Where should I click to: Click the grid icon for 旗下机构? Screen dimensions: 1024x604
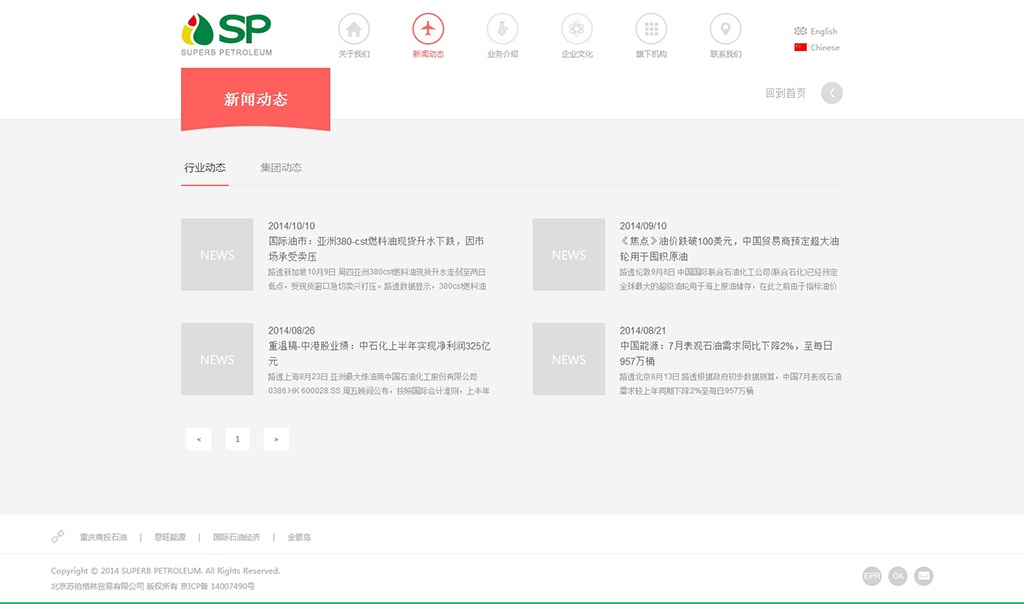pos(650,29)
